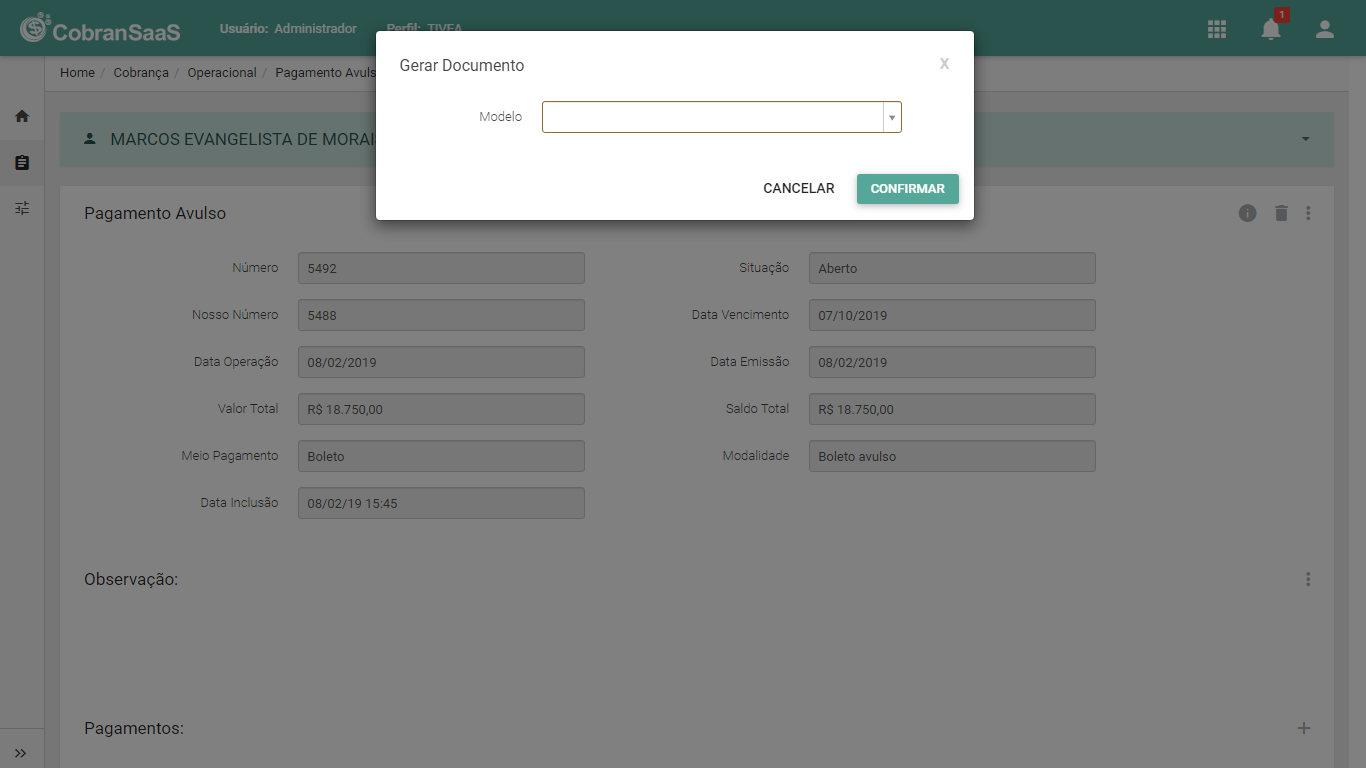This screenshot has width=1366, height=768.
Task: Open more options menu of Observação
Action: (1308, 579)
